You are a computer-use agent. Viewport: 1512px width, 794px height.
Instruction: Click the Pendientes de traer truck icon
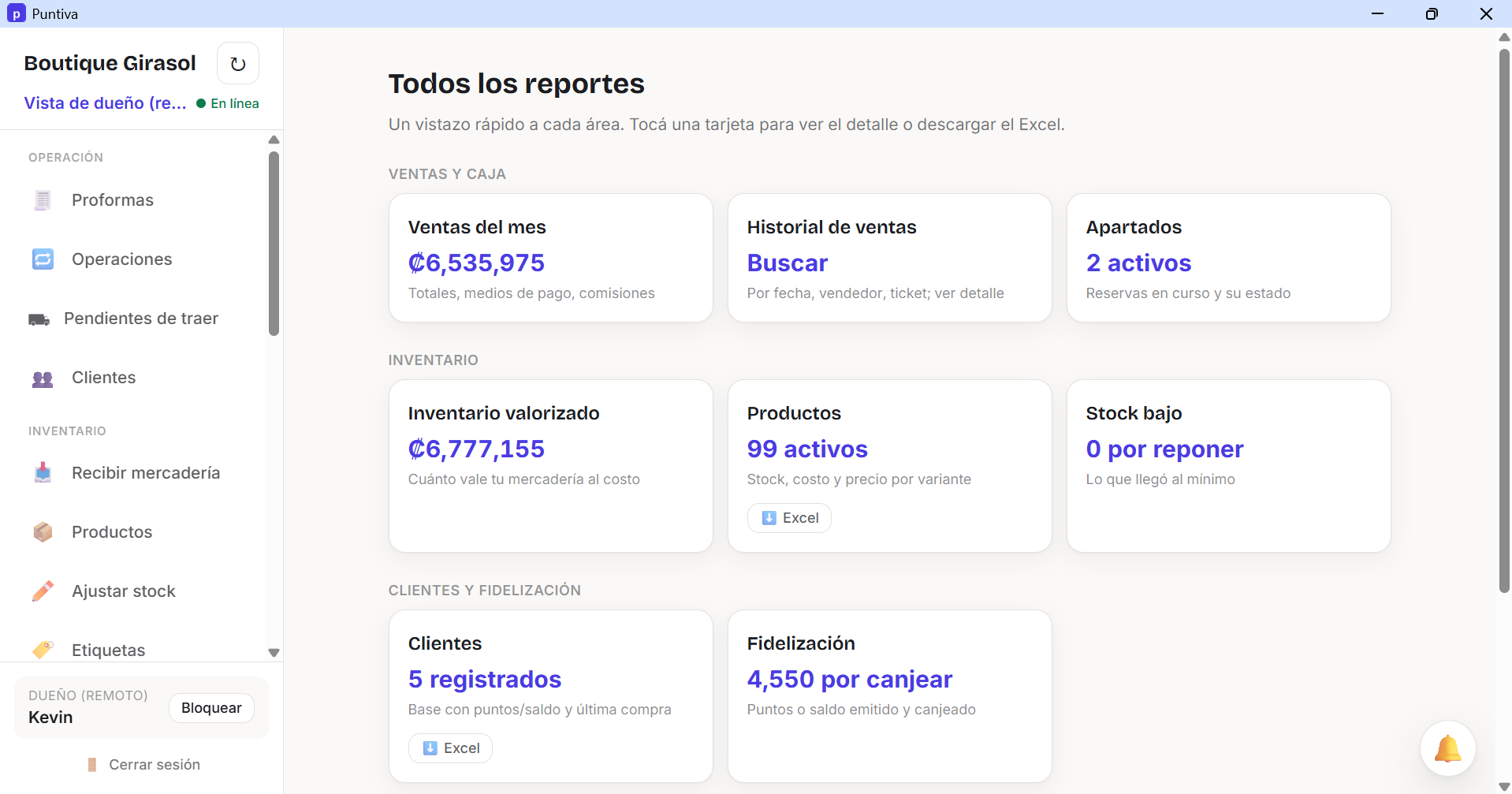[39, 319]
